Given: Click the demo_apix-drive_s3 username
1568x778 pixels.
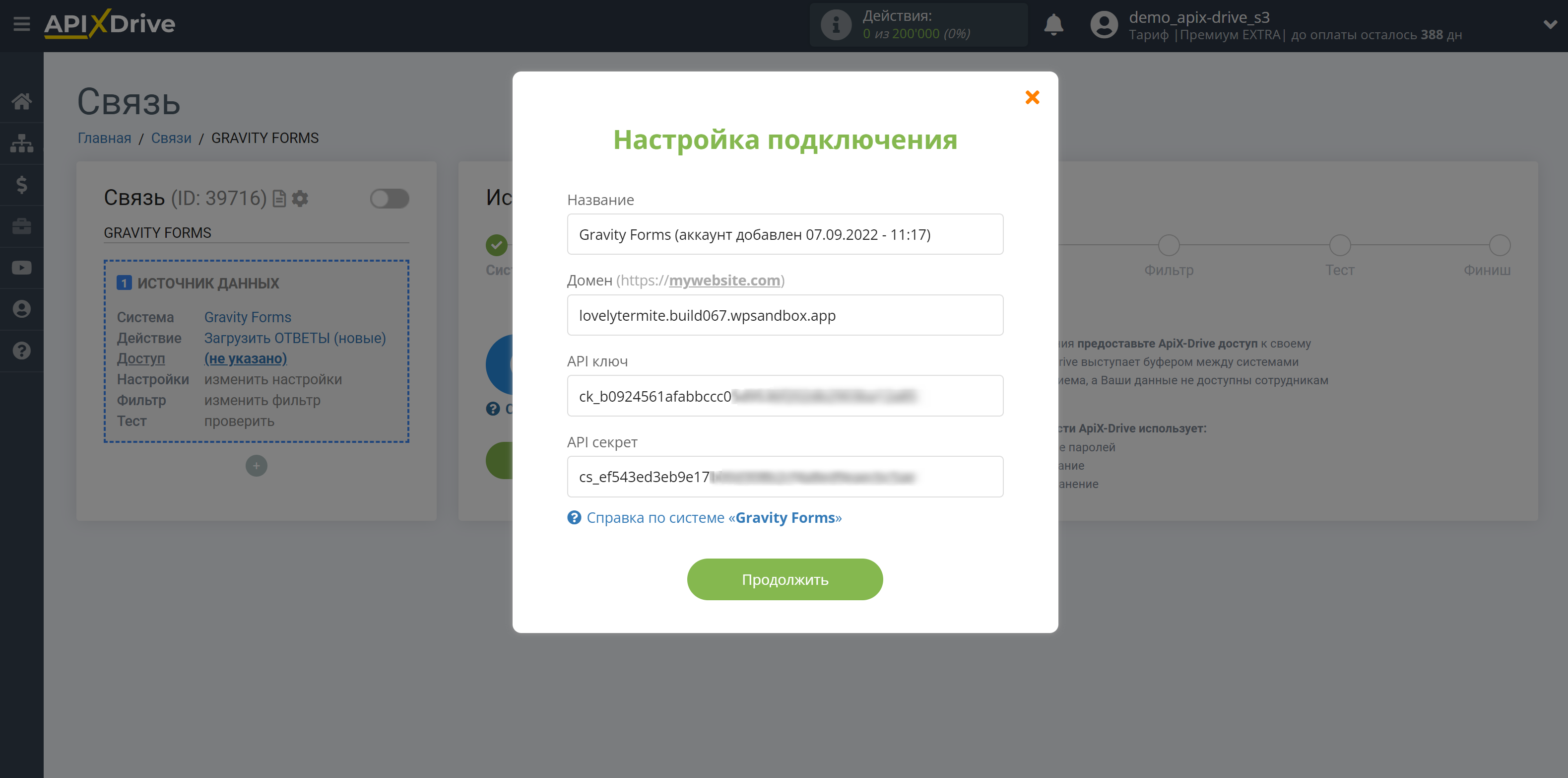Looking at the screenshot, I should click(1199, 17).
